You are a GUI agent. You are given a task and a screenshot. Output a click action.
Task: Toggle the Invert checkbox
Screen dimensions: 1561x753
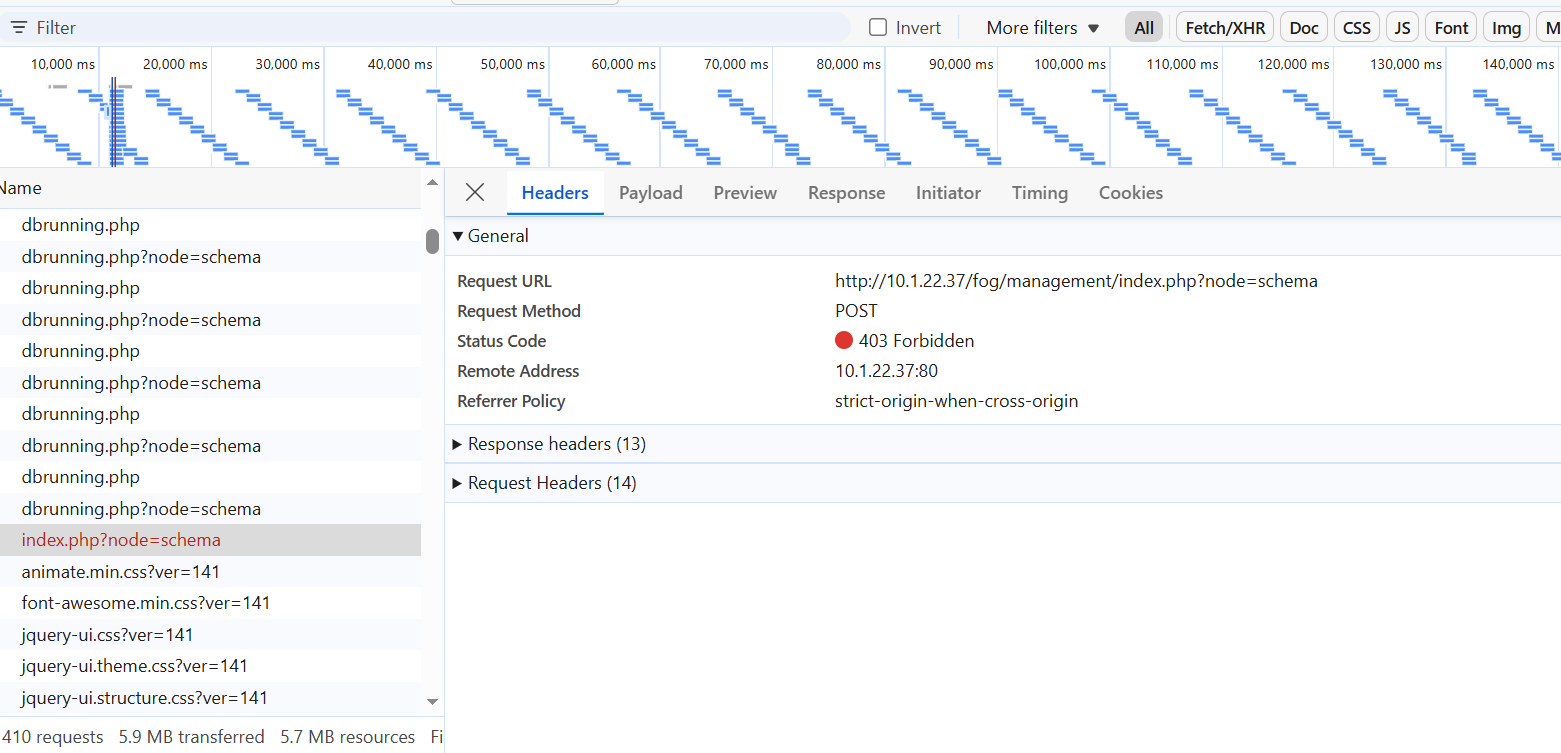click(878, 28)
